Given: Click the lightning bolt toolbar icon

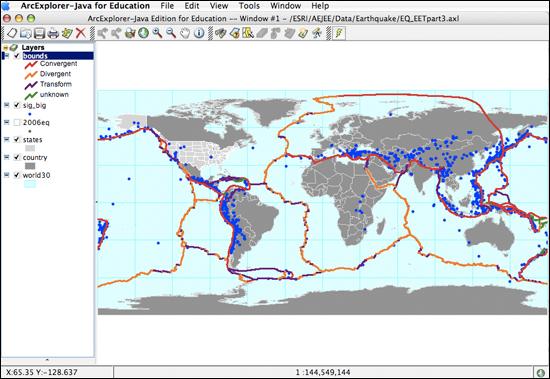Looking at the screenshot, I should tap(338, 33).
